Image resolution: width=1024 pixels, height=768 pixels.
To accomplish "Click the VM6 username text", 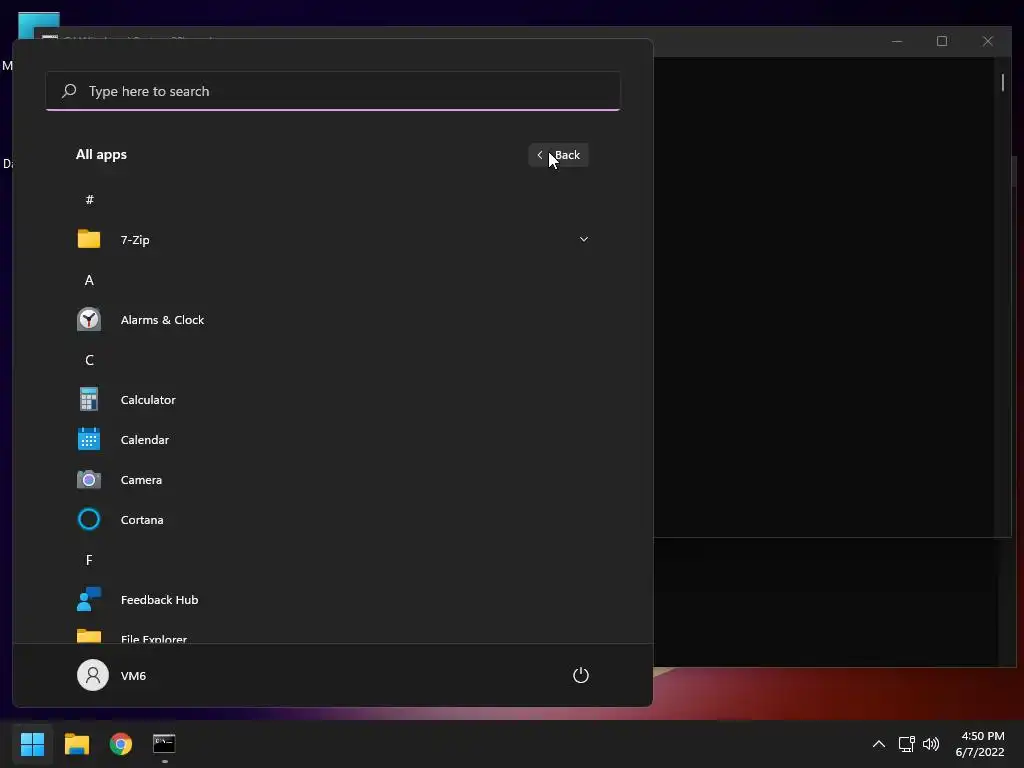I will [x=133, y=675].
